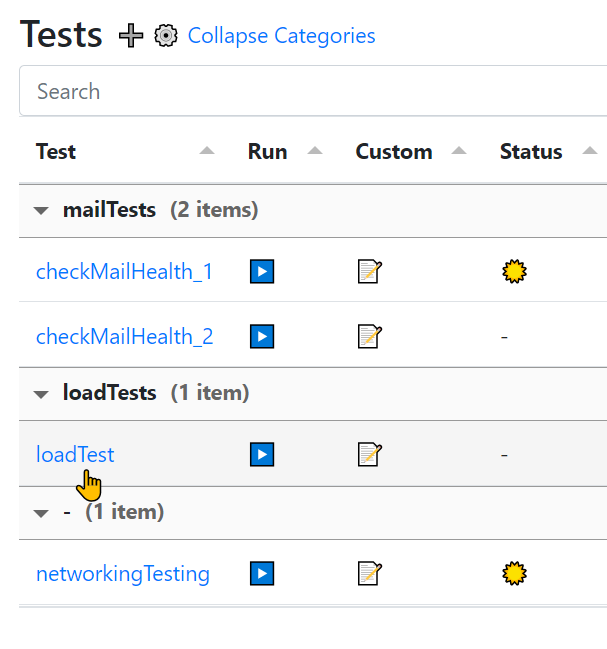
Task: Click the custom notepad icon for loadTest
Action: coord(370,455)
